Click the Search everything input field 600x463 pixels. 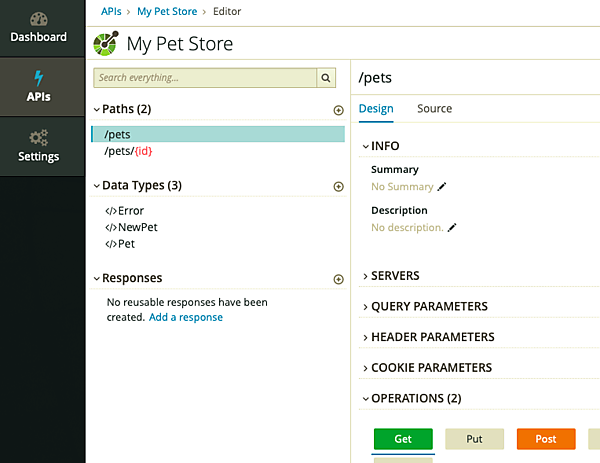pos(205,78)
